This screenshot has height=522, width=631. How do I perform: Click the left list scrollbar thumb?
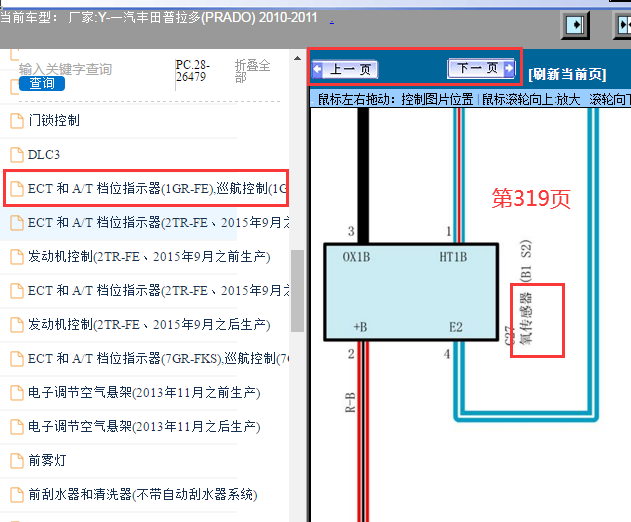297,291
